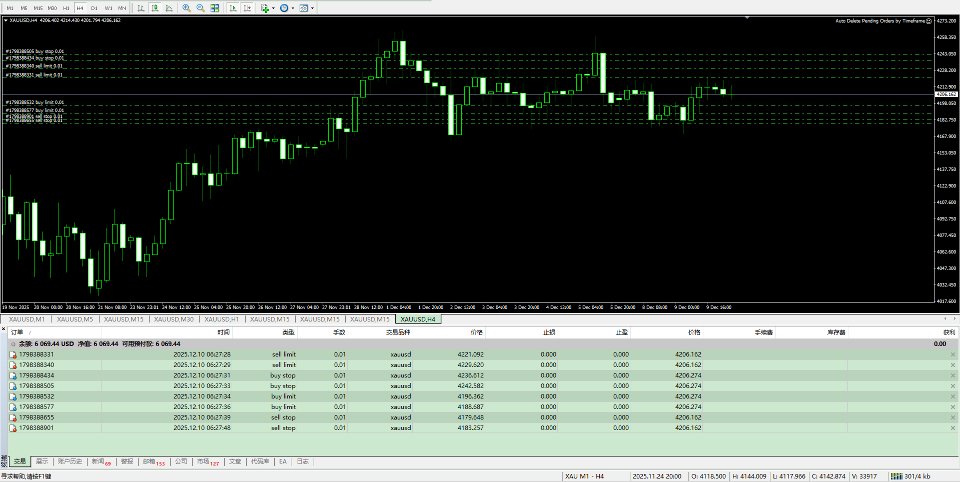Select the W1 timeframe button
This screenshot has height=482, width=960.
tap(108, 8)
